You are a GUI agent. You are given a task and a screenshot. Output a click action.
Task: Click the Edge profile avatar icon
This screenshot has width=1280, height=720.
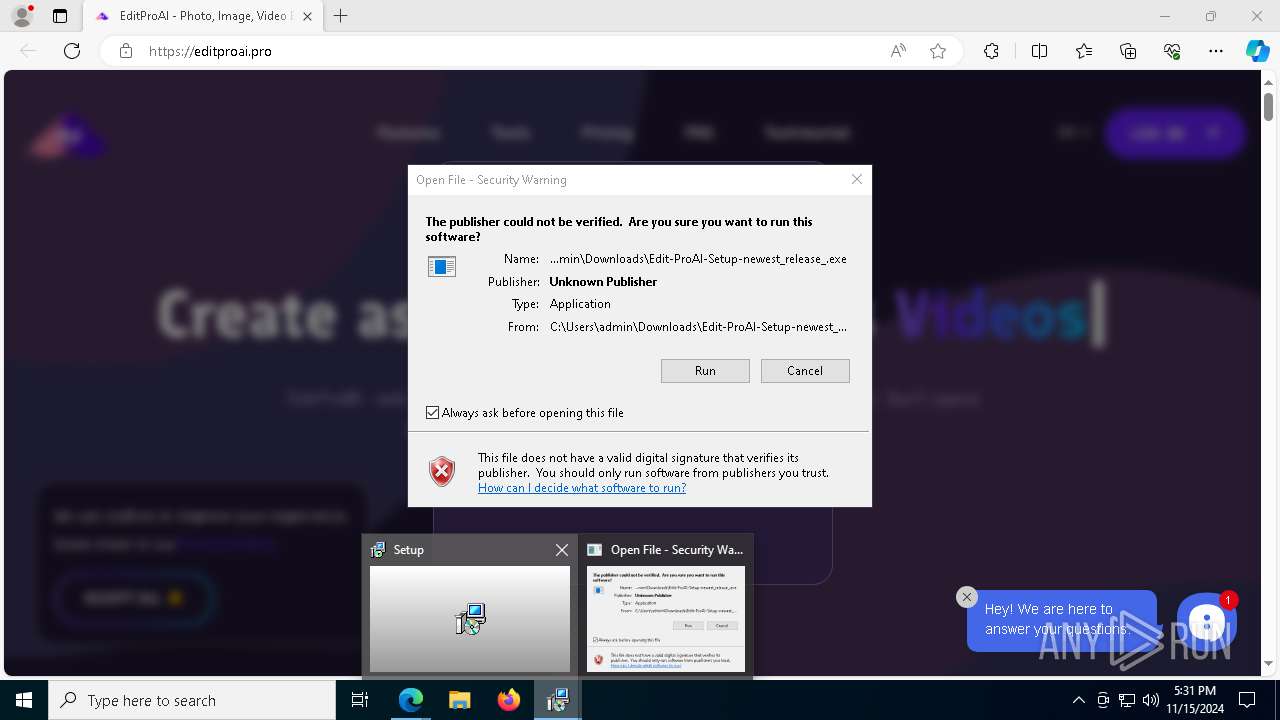[22, 16]
